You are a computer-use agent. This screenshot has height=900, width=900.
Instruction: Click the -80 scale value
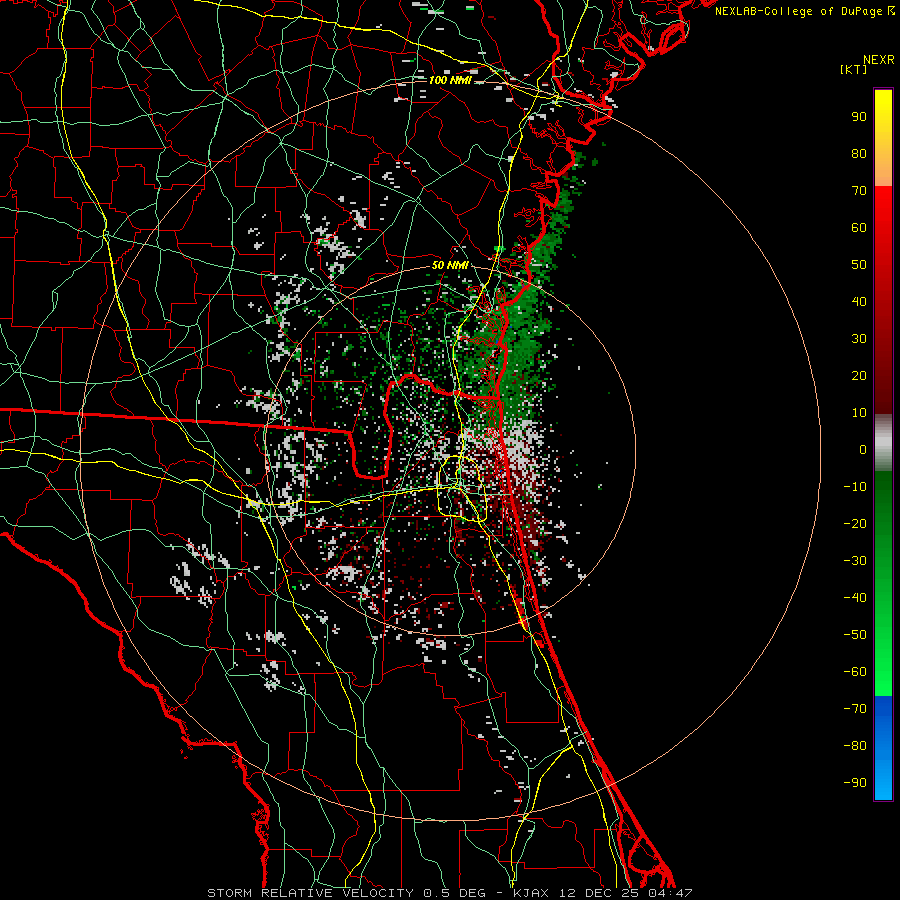tap(855, 746)
